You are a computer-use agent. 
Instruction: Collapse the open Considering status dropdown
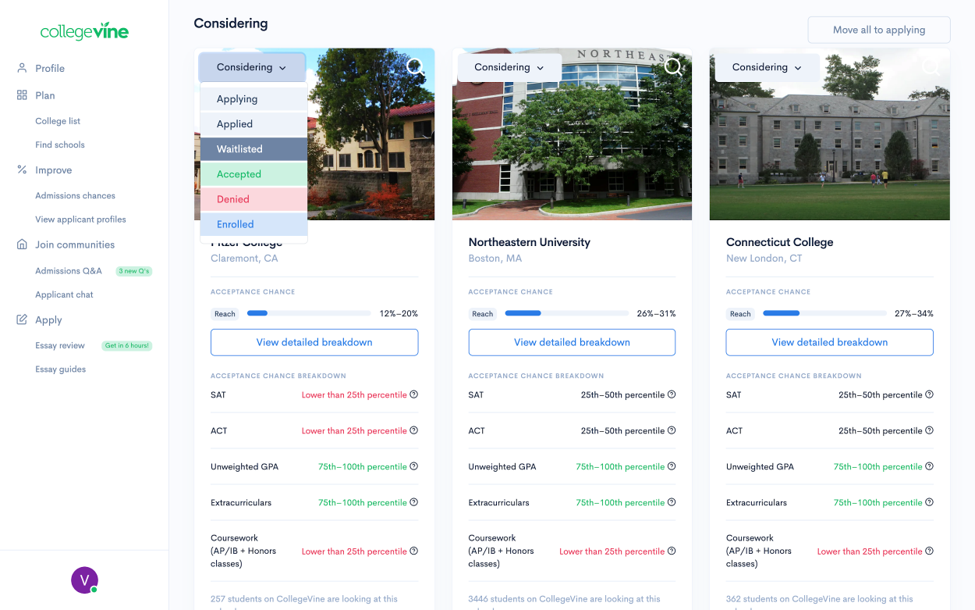click(x=252, y=68)
